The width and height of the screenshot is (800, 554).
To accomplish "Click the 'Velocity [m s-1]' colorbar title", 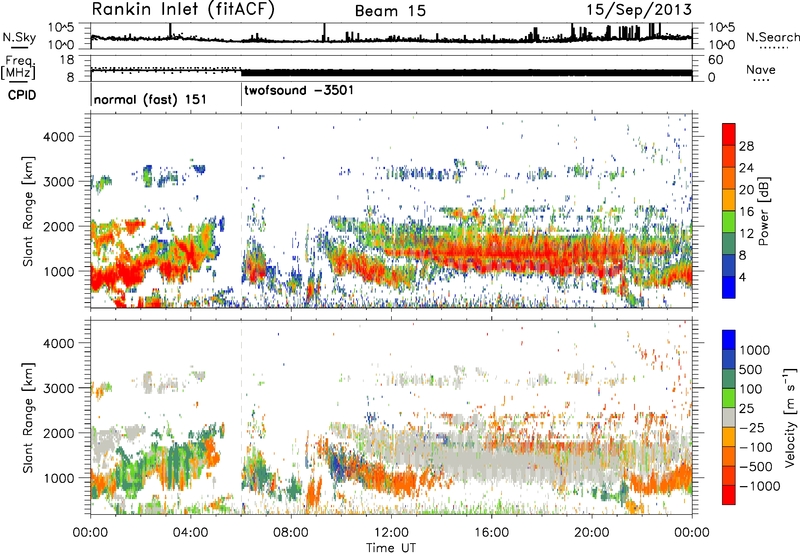I will [x=790, y=417].
